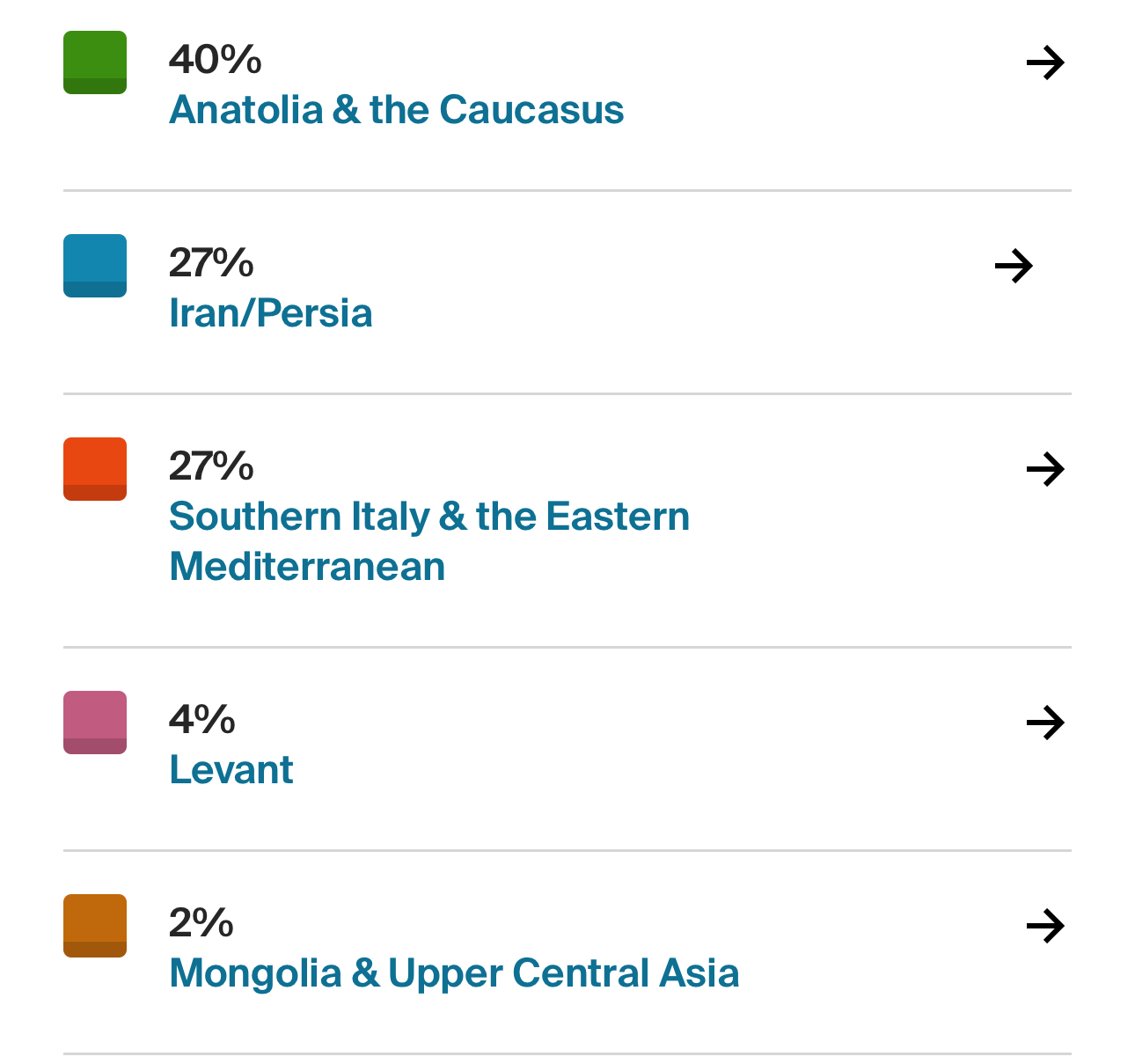Open Southern Italy & Eastern Mediterranean arrow
Viewport: 1135px width, 1064px height.
[x=1046, y=469]
